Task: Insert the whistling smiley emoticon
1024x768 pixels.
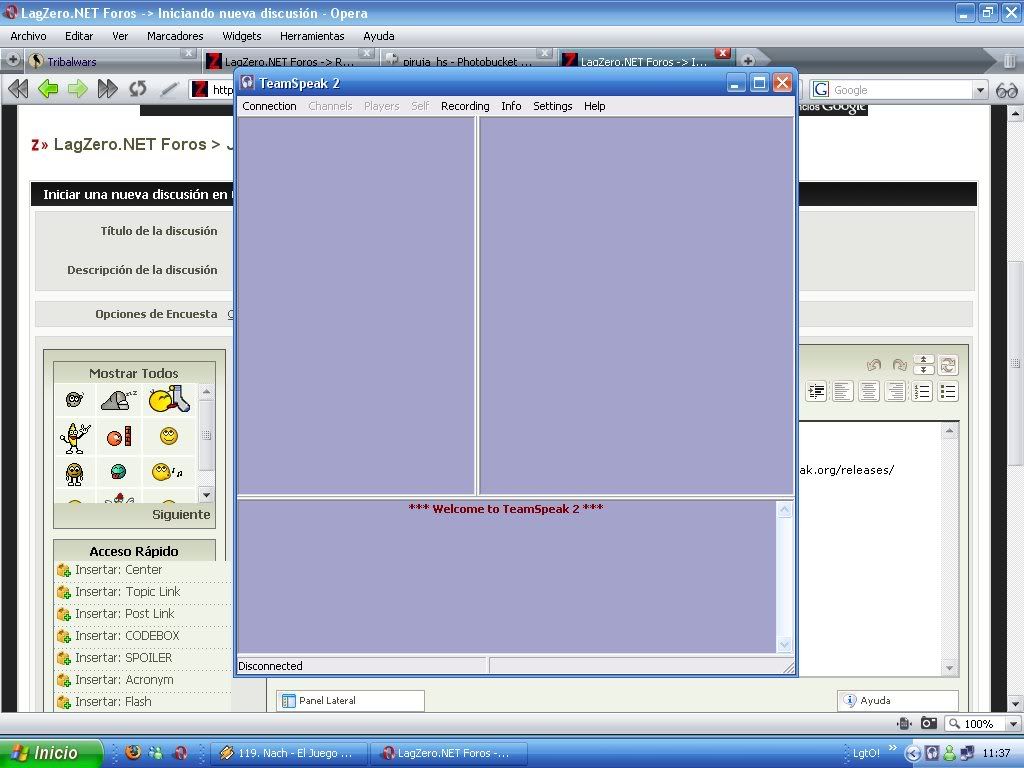Action: (167, 472)
